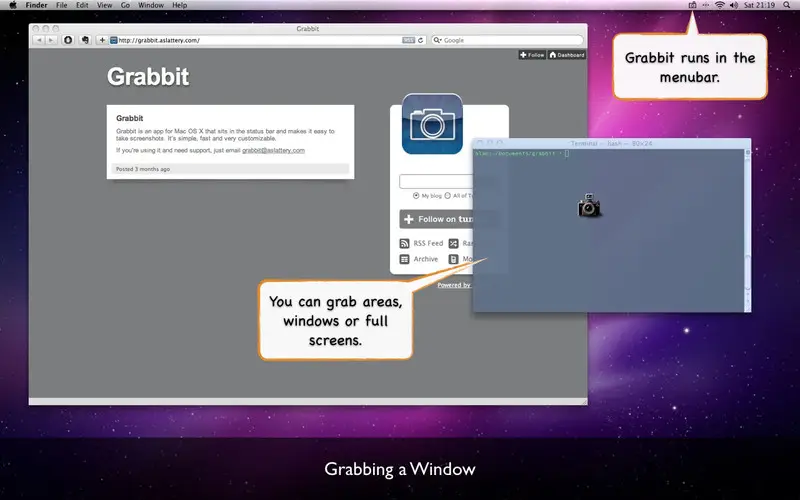
Task: Select the 'All of Tumblr' radio option
Action: point(447,195)
